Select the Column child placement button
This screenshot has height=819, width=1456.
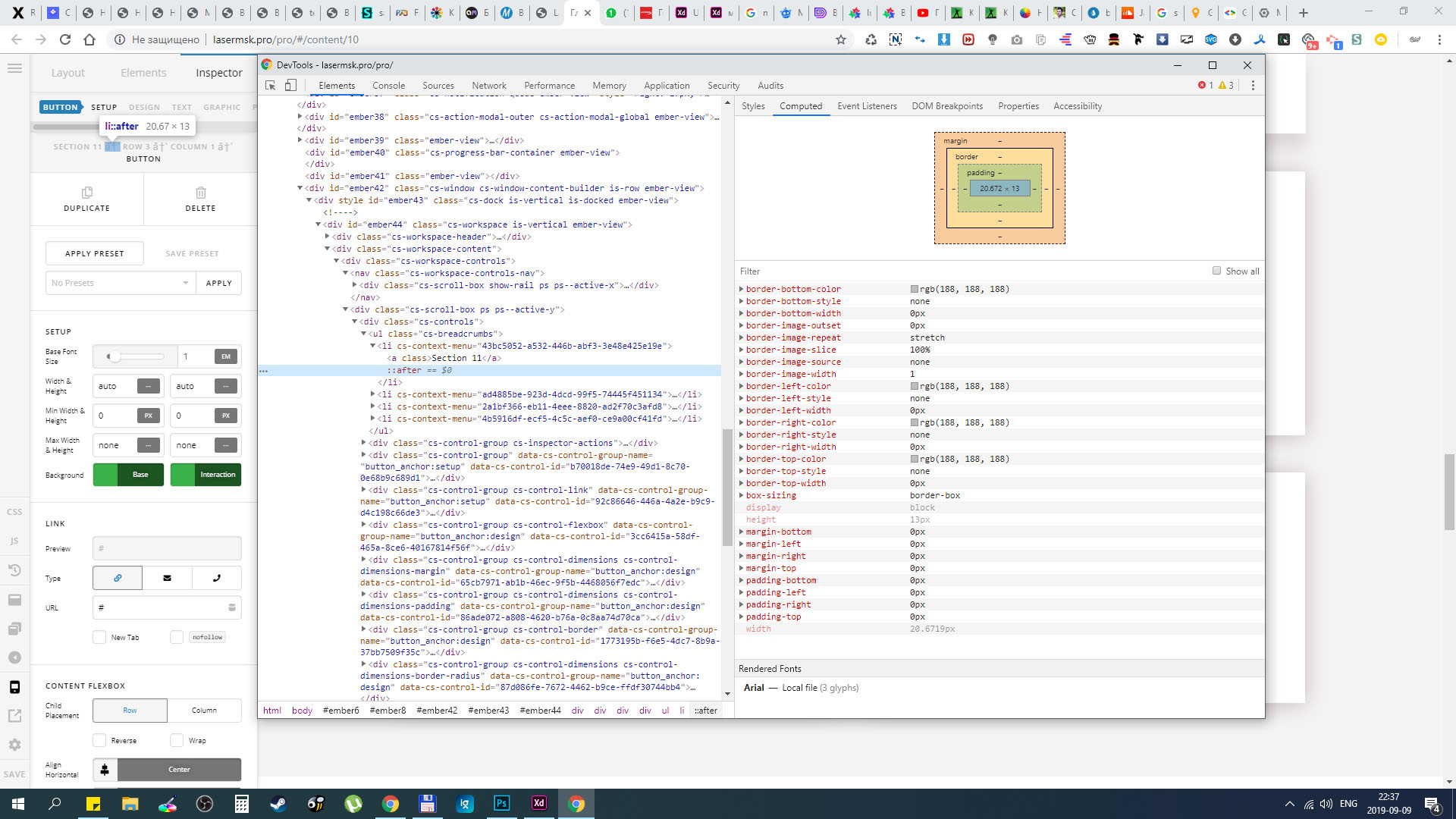pyautogui.click(x=204, y=711)
